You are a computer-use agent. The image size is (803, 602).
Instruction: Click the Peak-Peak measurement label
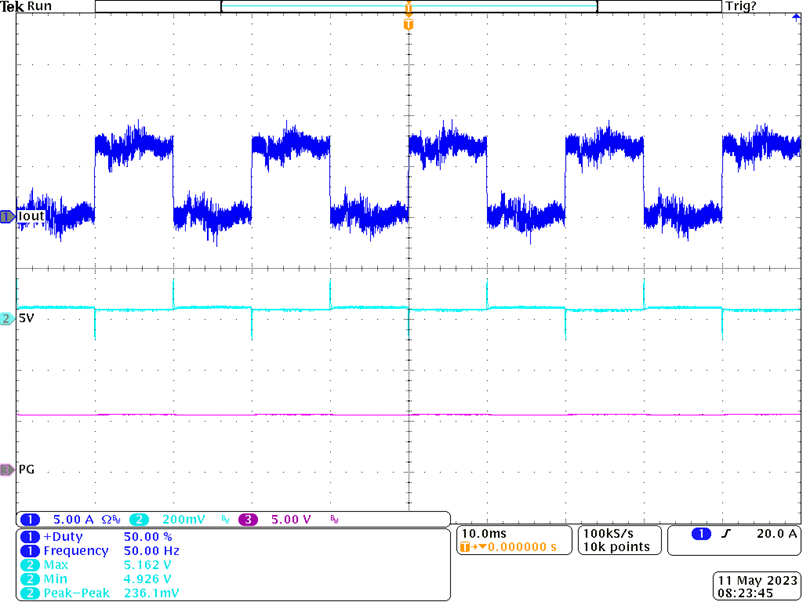coord(76,593)
